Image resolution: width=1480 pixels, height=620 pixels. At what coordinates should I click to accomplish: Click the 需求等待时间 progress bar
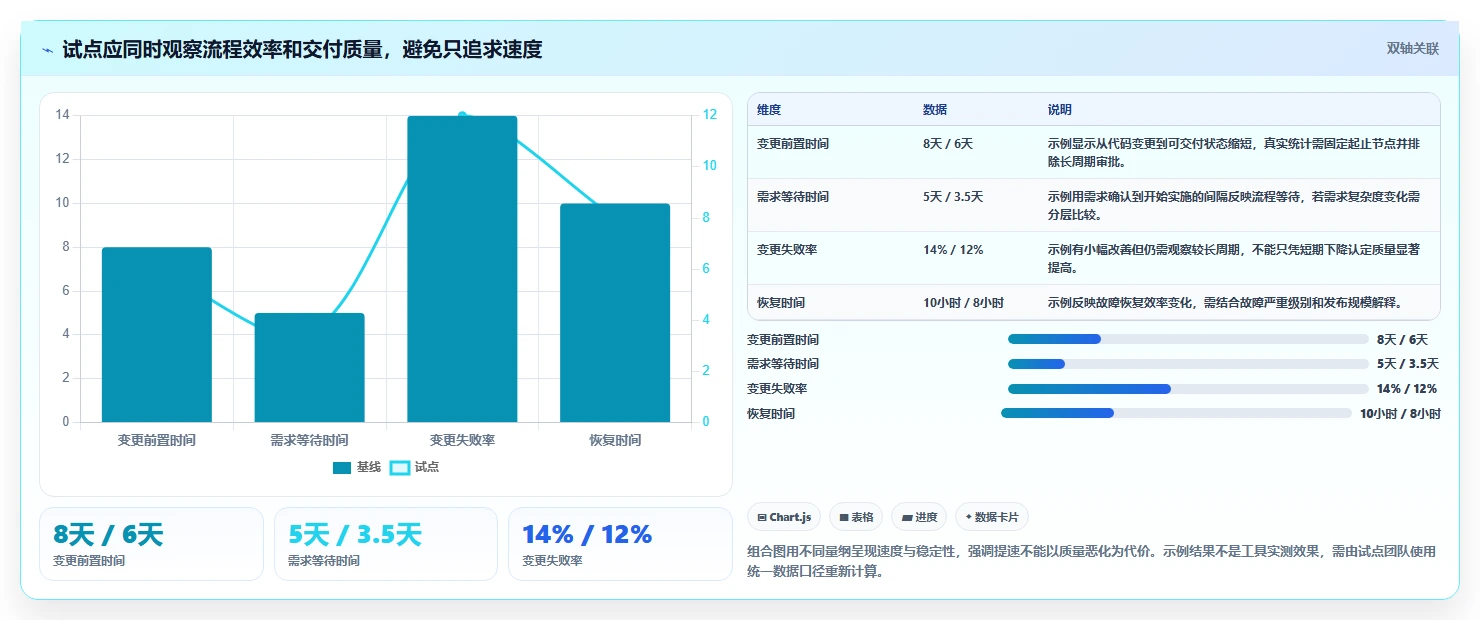(x=1188, y=364)
